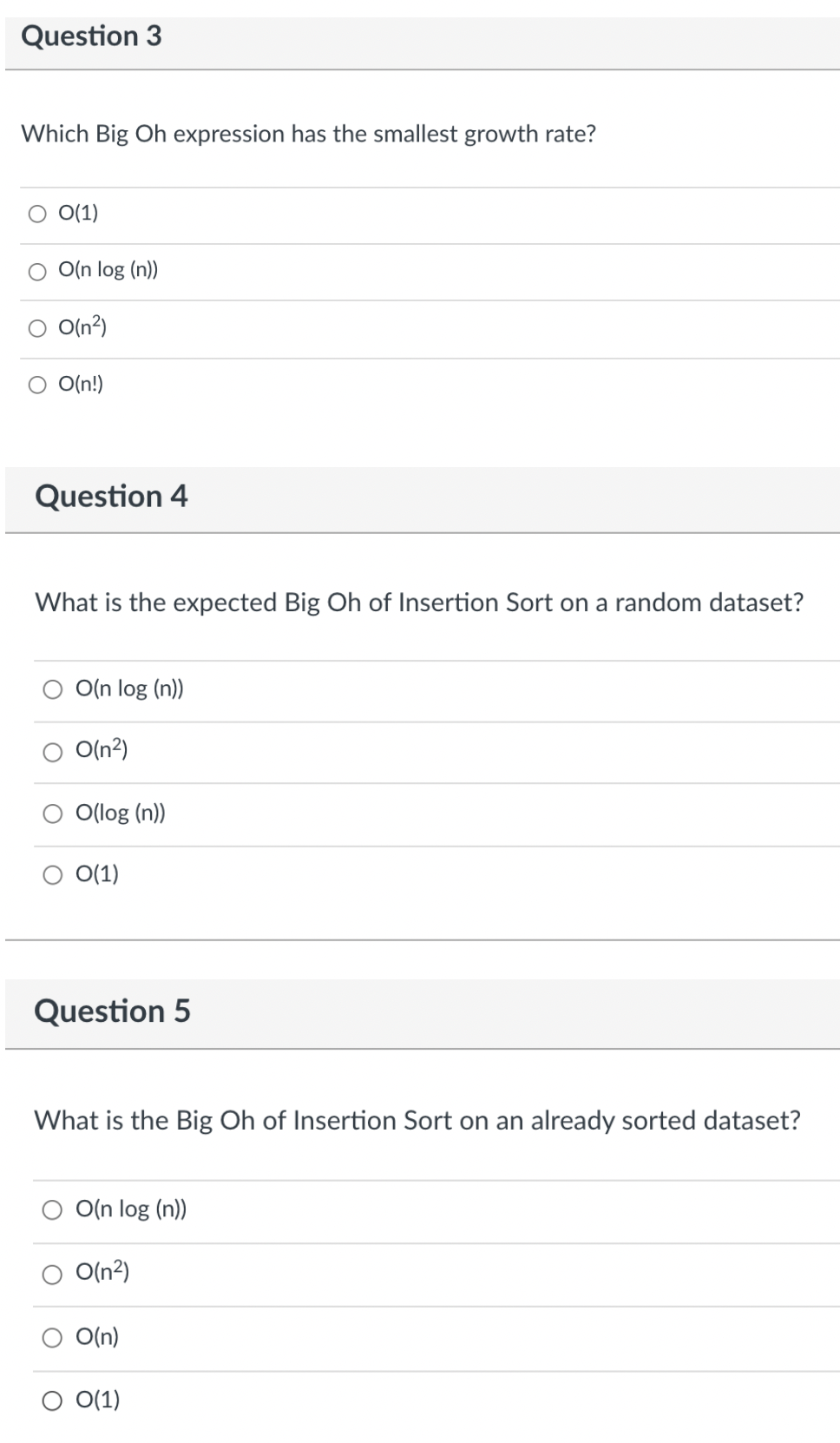Select the O(n!) radio button

[37, 385]
